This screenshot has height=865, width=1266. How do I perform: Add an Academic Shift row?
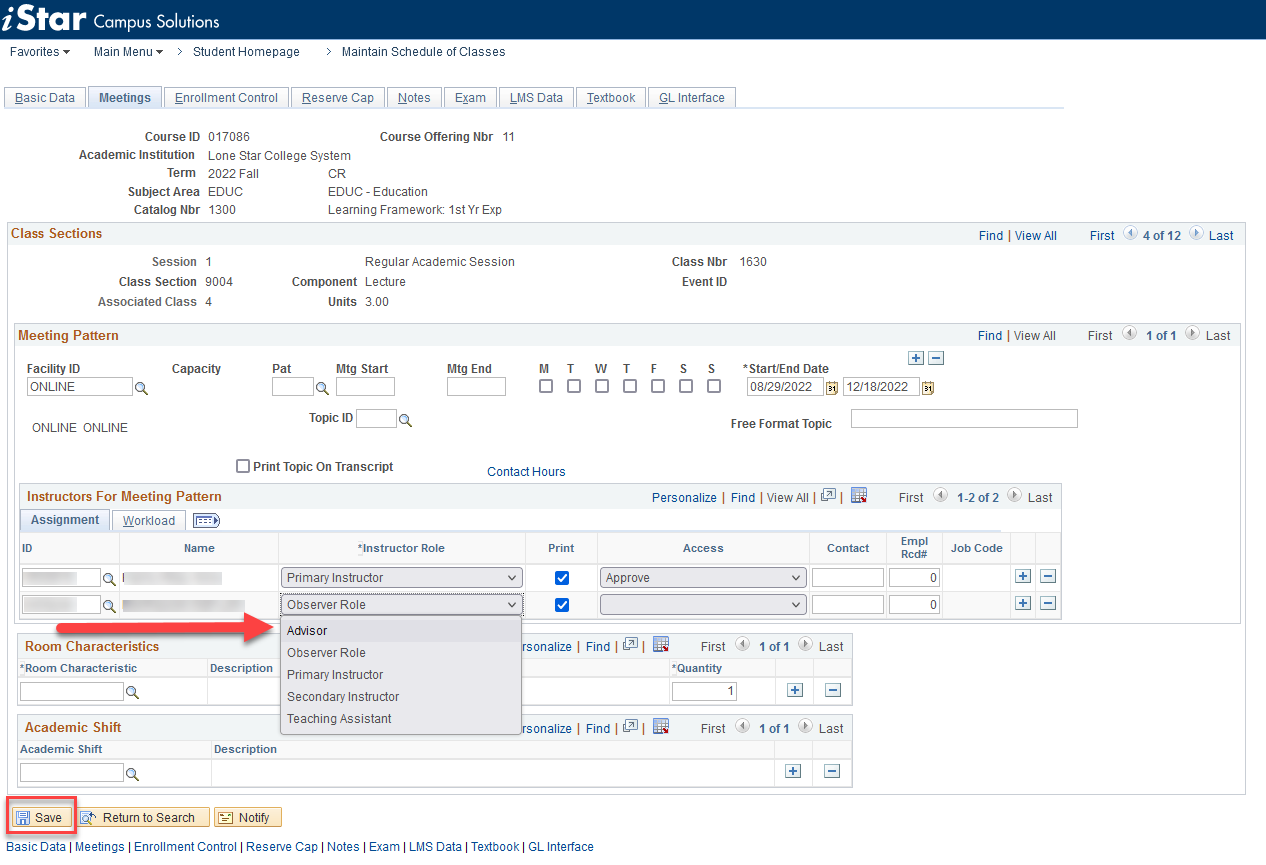point(794,771)
